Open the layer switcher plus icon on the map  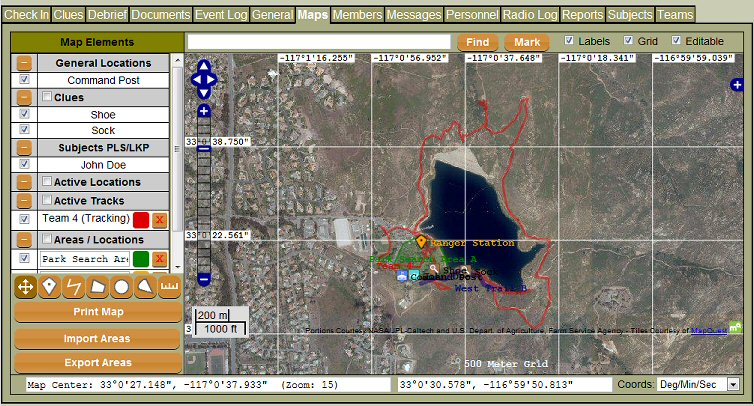pos(737,85)
